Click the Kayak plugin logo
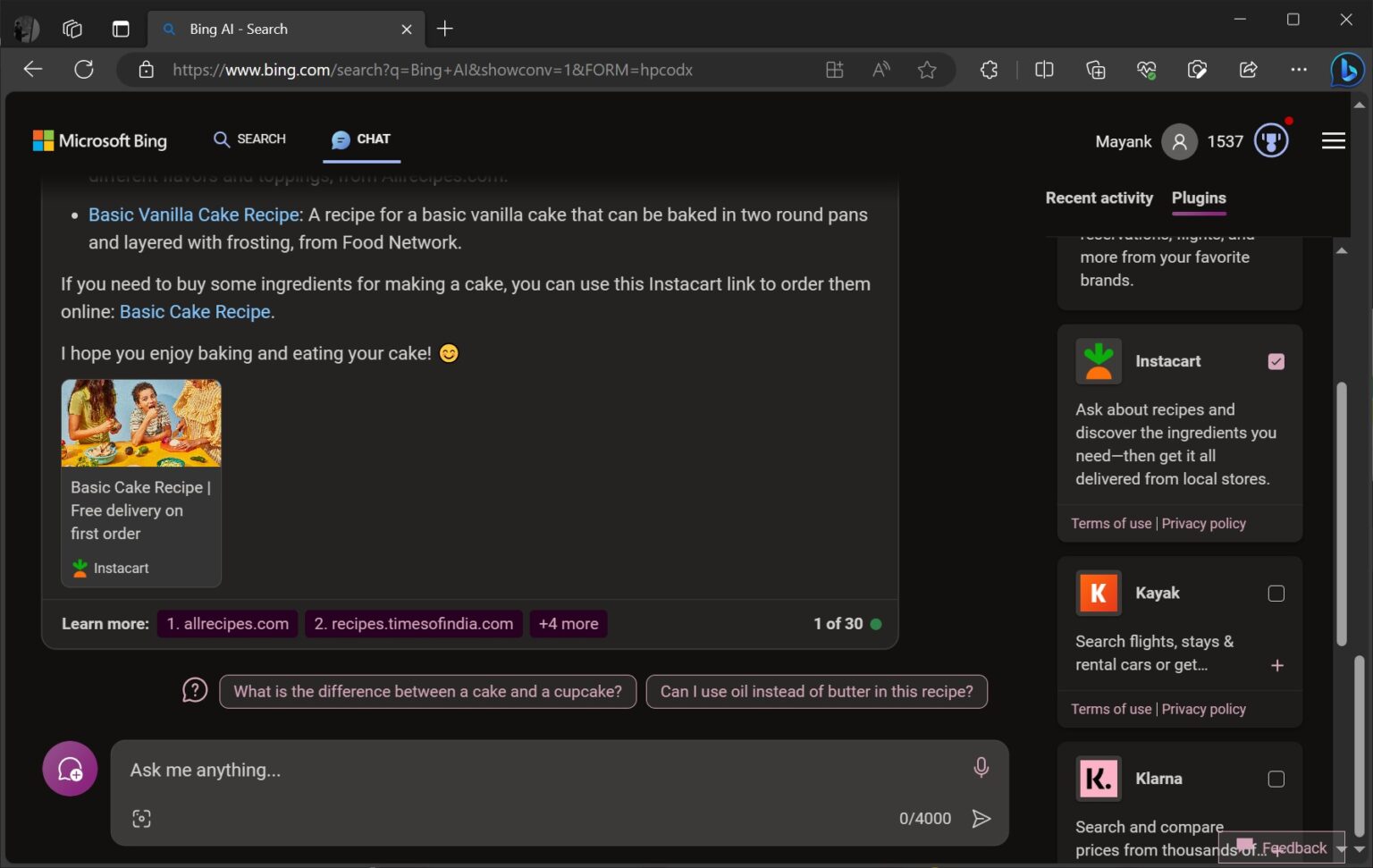Screen dimensions: 1373x868 pos(1098,593)
